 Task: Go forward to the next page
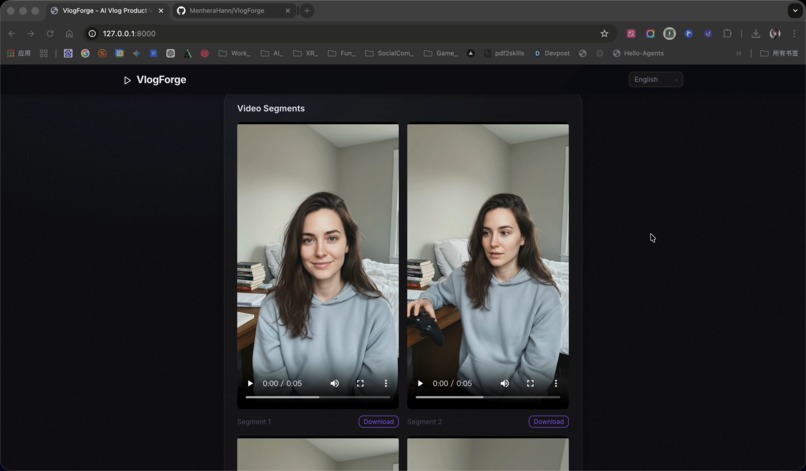click(31, 33)
